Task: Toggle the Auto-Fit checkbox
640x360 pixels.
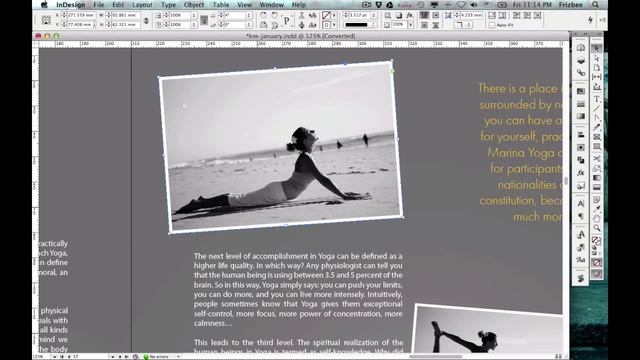Action: coord(492,25)
